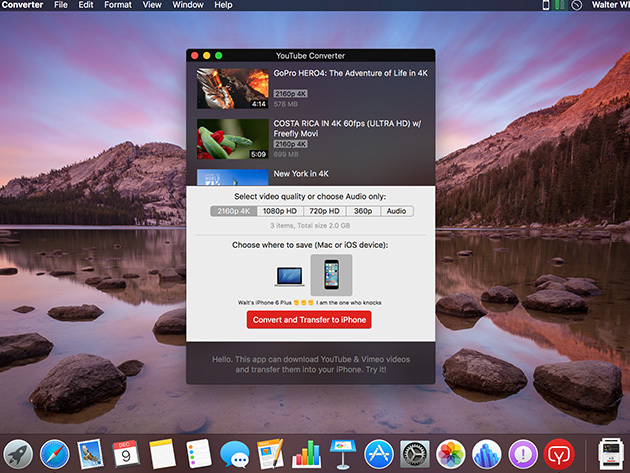Viewport: 630px width, 473px height.
Task: Open Photos app in the dock
Action: [x=450, y=454]
